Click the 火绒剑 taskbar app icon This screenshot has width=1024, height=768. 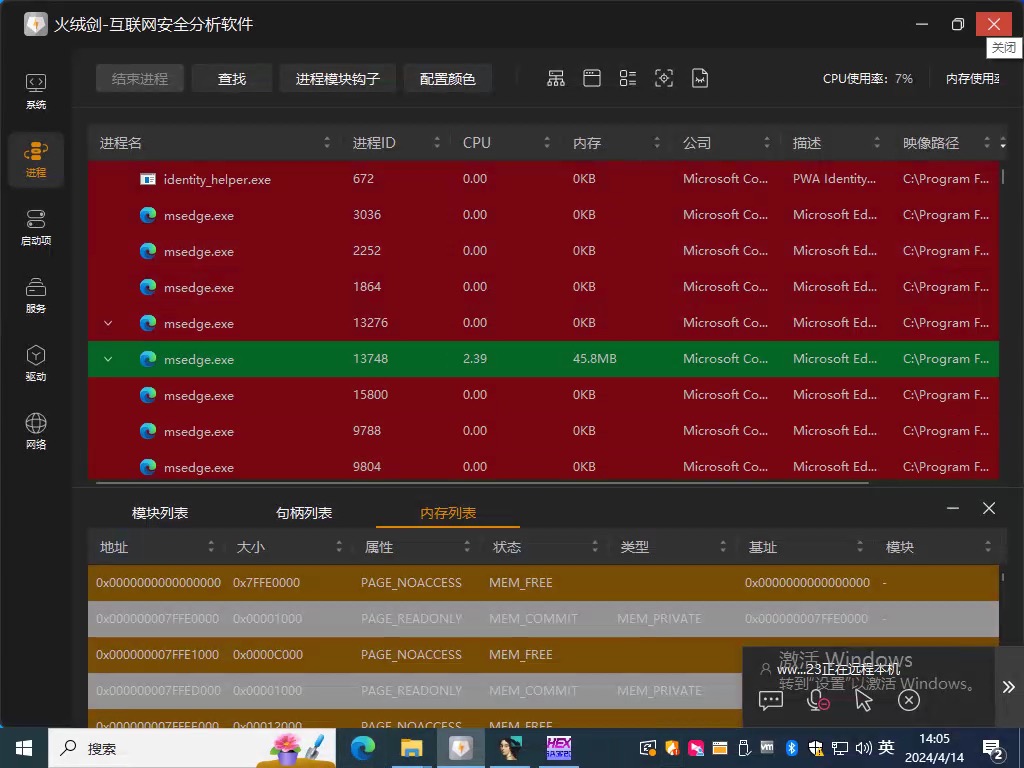(x=460, y=748)
